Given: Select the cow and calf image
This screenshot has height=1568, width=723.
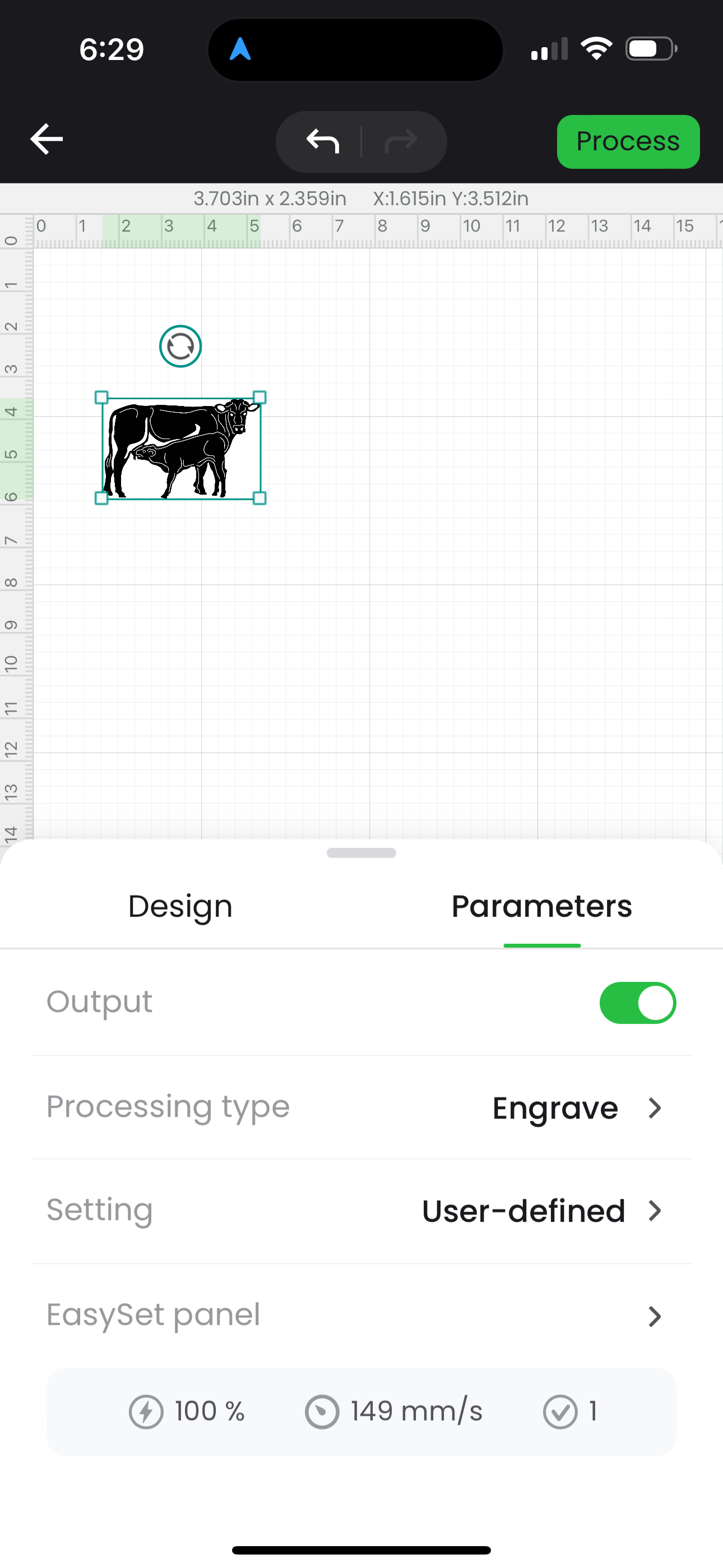Looking at the screenshot, I should [x=180, y=448].
